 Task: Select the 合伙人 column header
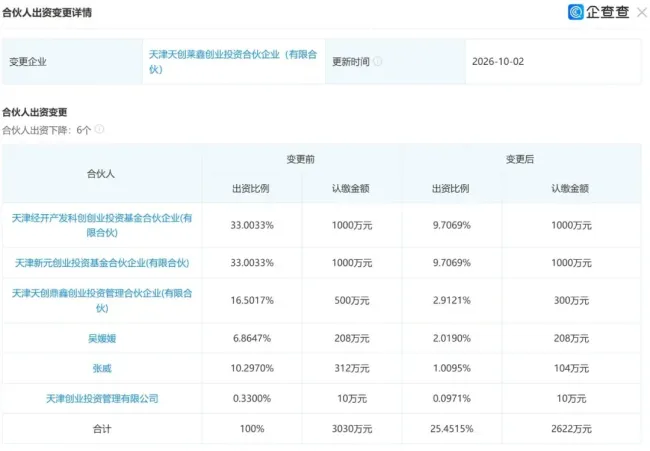click(101, 174)
